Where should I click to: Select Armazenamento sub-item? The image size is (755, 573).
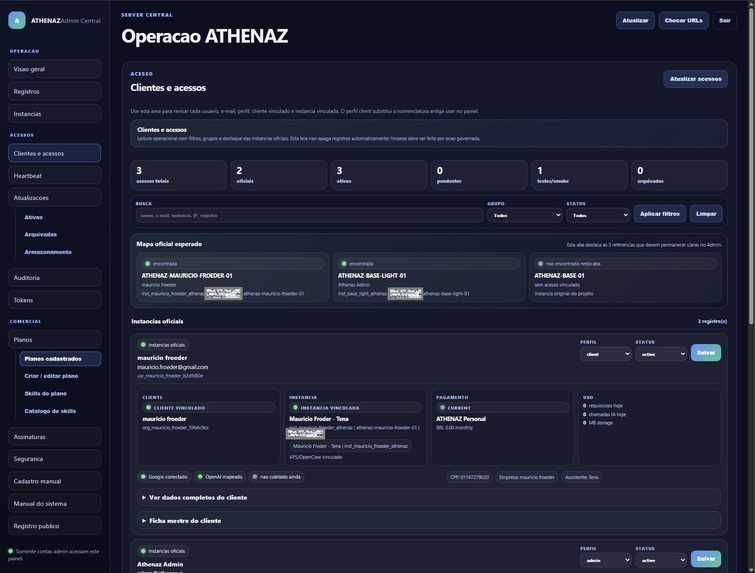(x=48, y=252)
